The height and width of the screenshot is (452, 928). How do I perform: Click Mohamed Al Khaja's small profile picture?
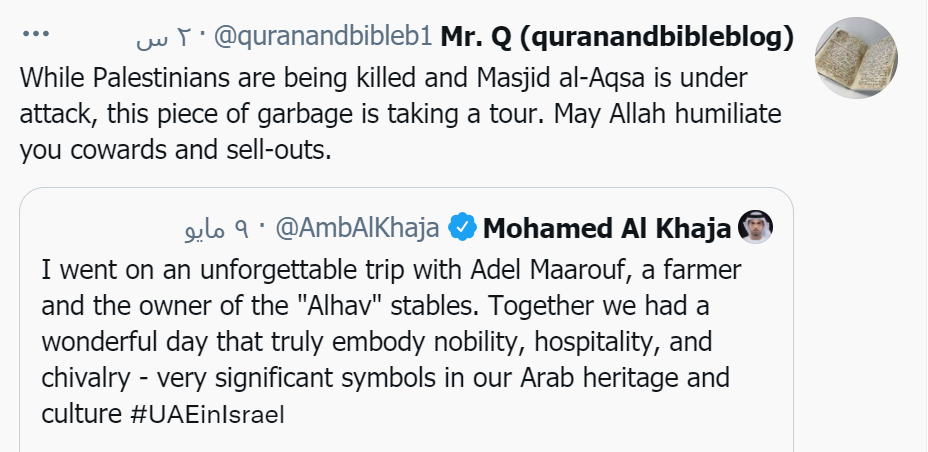[755, 228]
